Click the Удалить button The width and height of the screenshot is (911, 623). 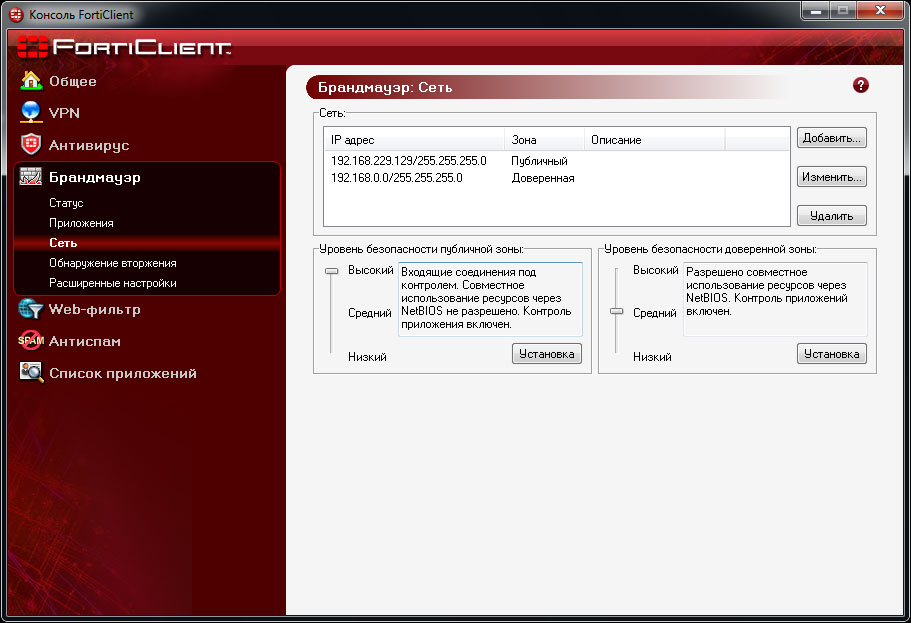click(831, 216)
